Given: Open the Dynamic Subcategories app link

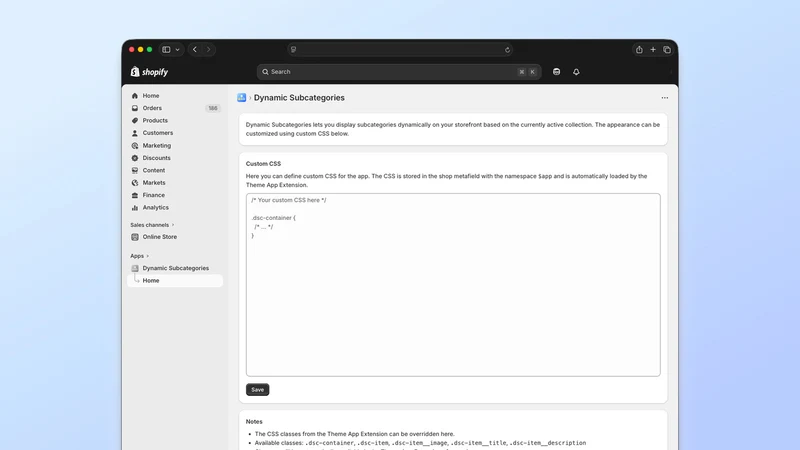Looking at the screenshot, I should 175,268.
